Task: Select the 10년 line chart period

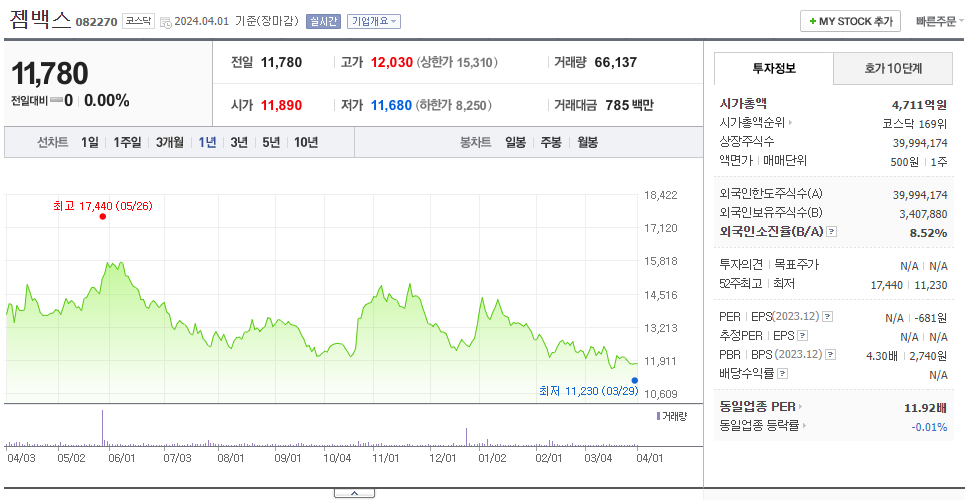Action: click(306, 143)
